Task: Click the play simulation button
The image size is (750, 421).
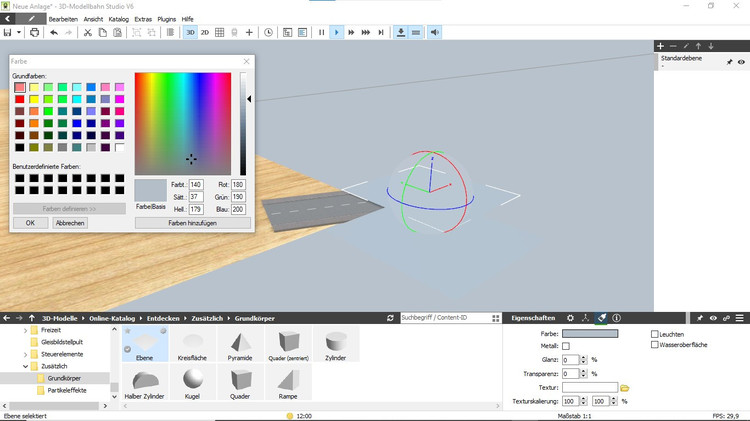Action: [x=336, y=32]
